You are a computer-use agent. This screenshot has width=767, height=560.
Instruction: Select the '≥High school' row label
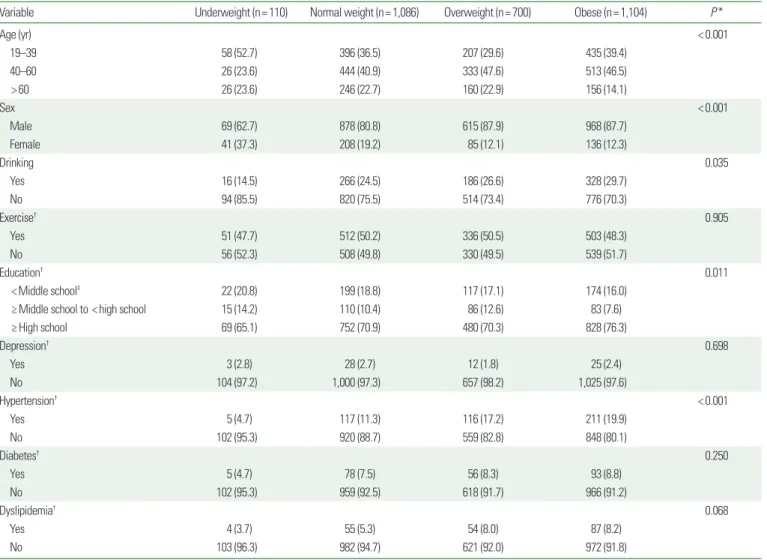click(39, 328)
